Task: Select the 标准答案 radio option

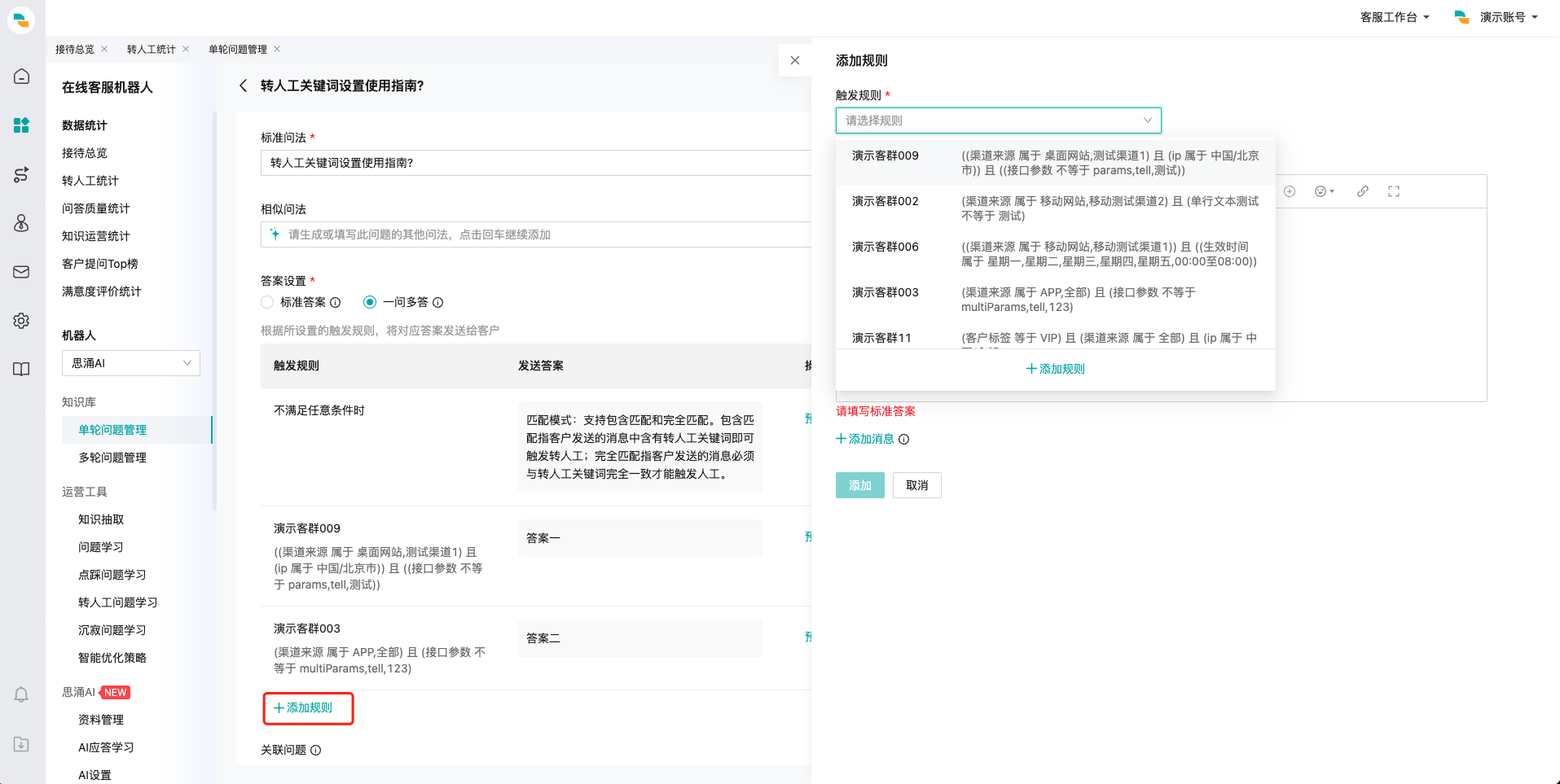Action: 267,302
